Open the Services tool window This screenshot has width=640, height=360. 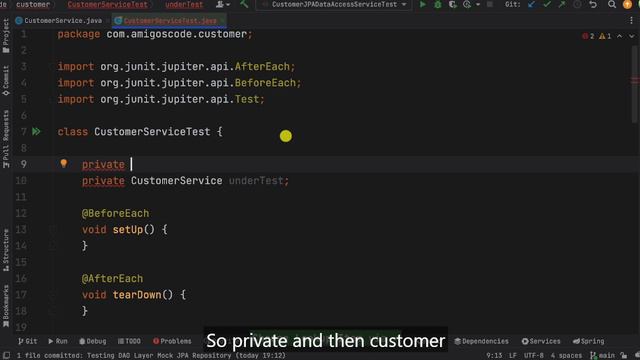click(x=541, y=341)
